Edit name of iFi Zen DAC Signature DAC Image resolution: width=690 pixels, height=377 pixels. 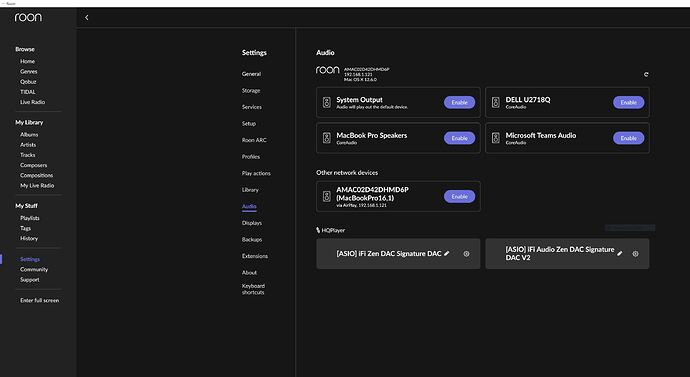point(447,253)
